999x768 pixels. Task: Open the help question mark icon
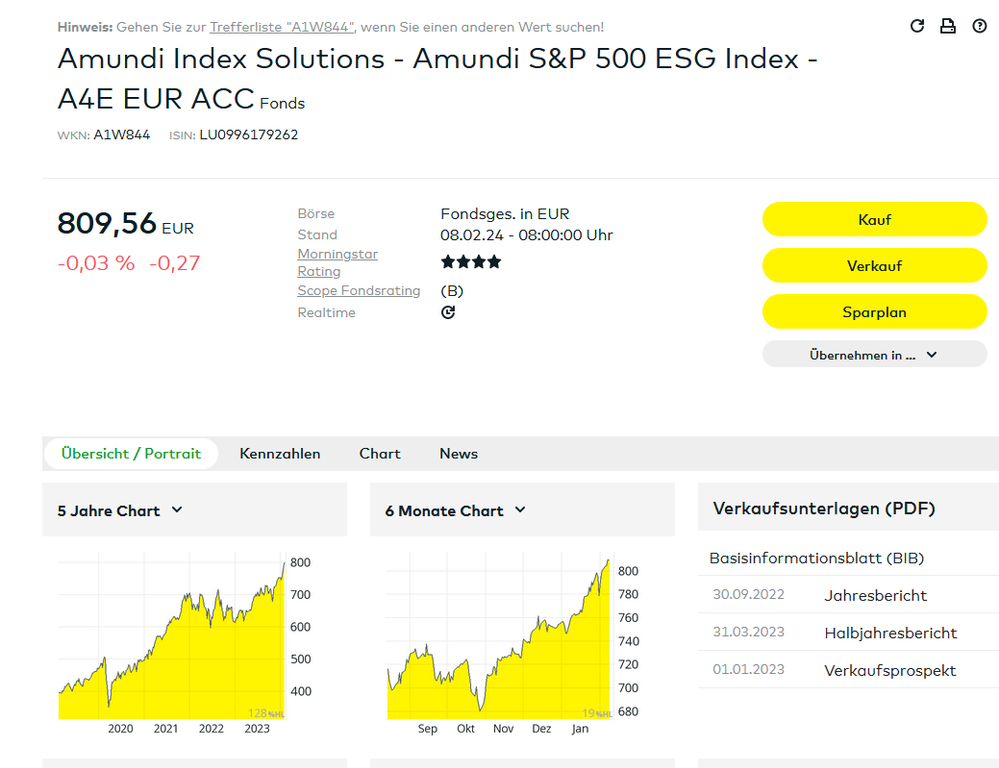pyautogui.click(x=979, y=26)
